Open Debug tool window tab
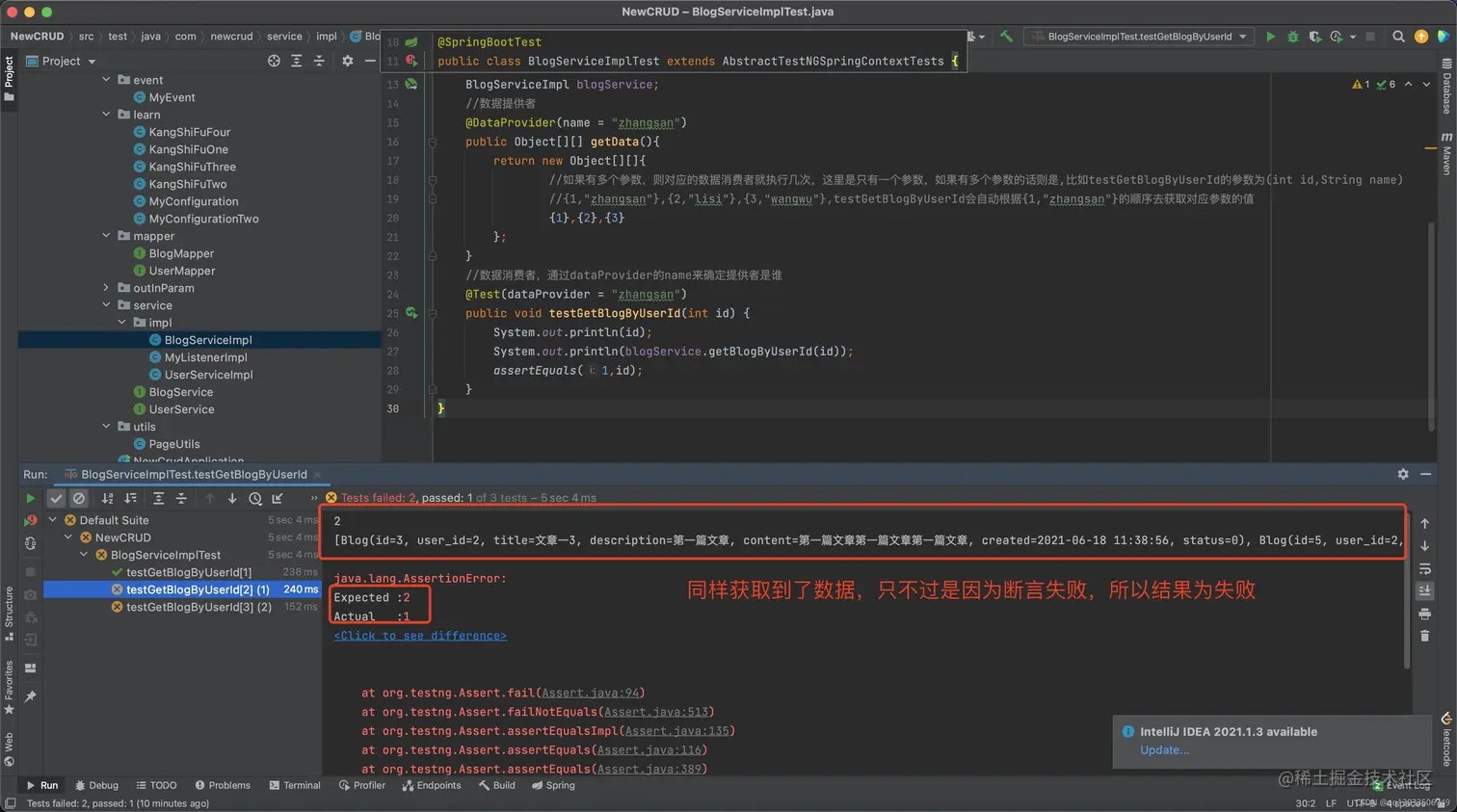1457x812 pixels. [96, 785]
